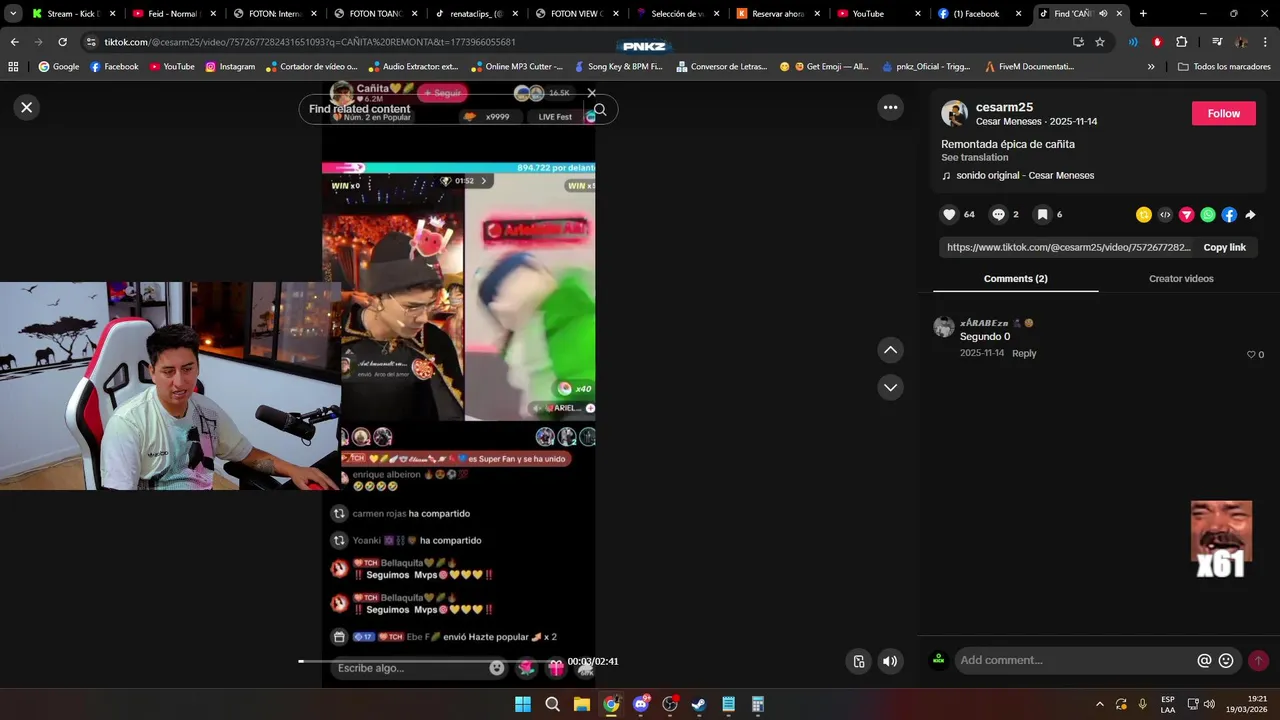Click the @ mention icon in the comment box
This screenshot has height=720, width=1280.
coord(1204,661)
